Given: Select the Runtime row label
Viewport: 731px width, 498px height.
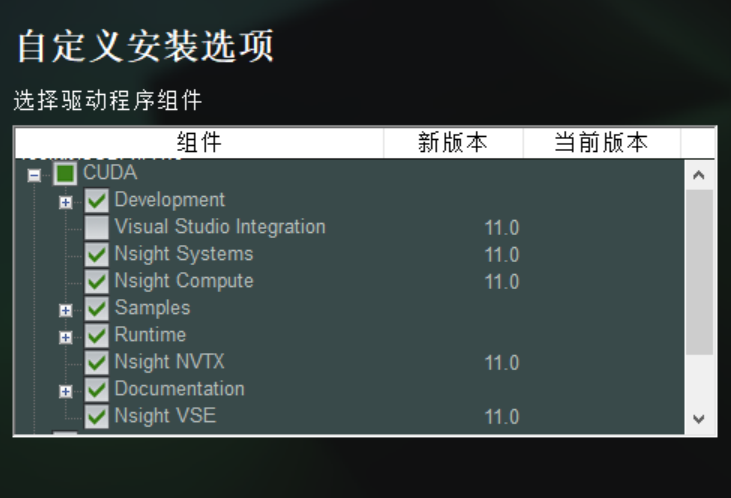Looking at the screenshot, I should pyautogui.click(x=150, y=335).
